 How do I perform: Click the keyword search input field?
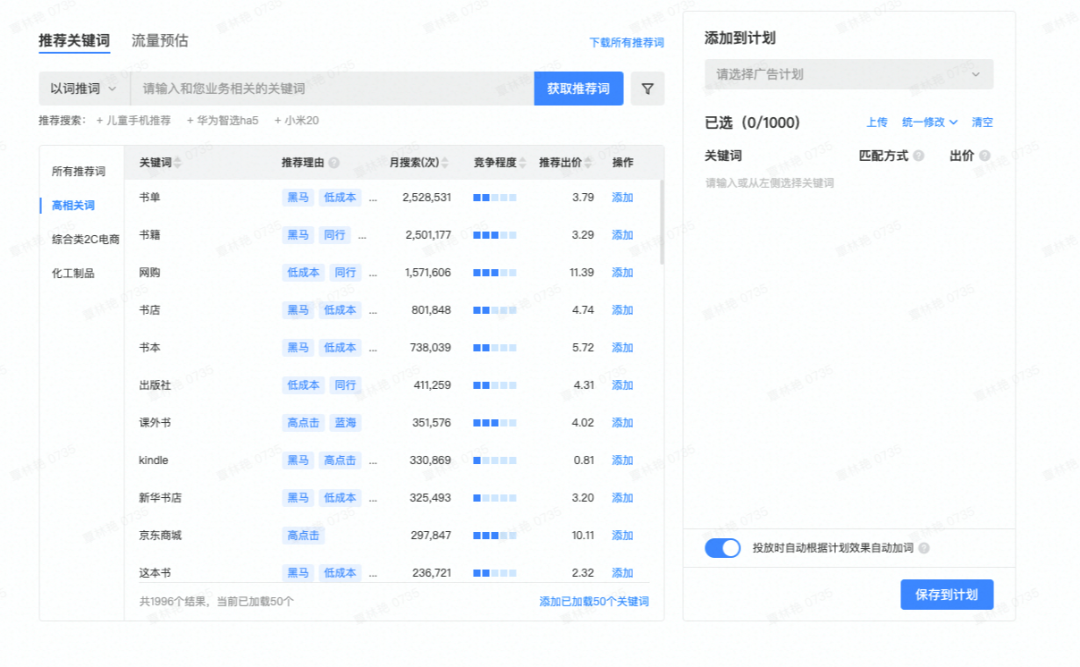[x=332, y=89]
